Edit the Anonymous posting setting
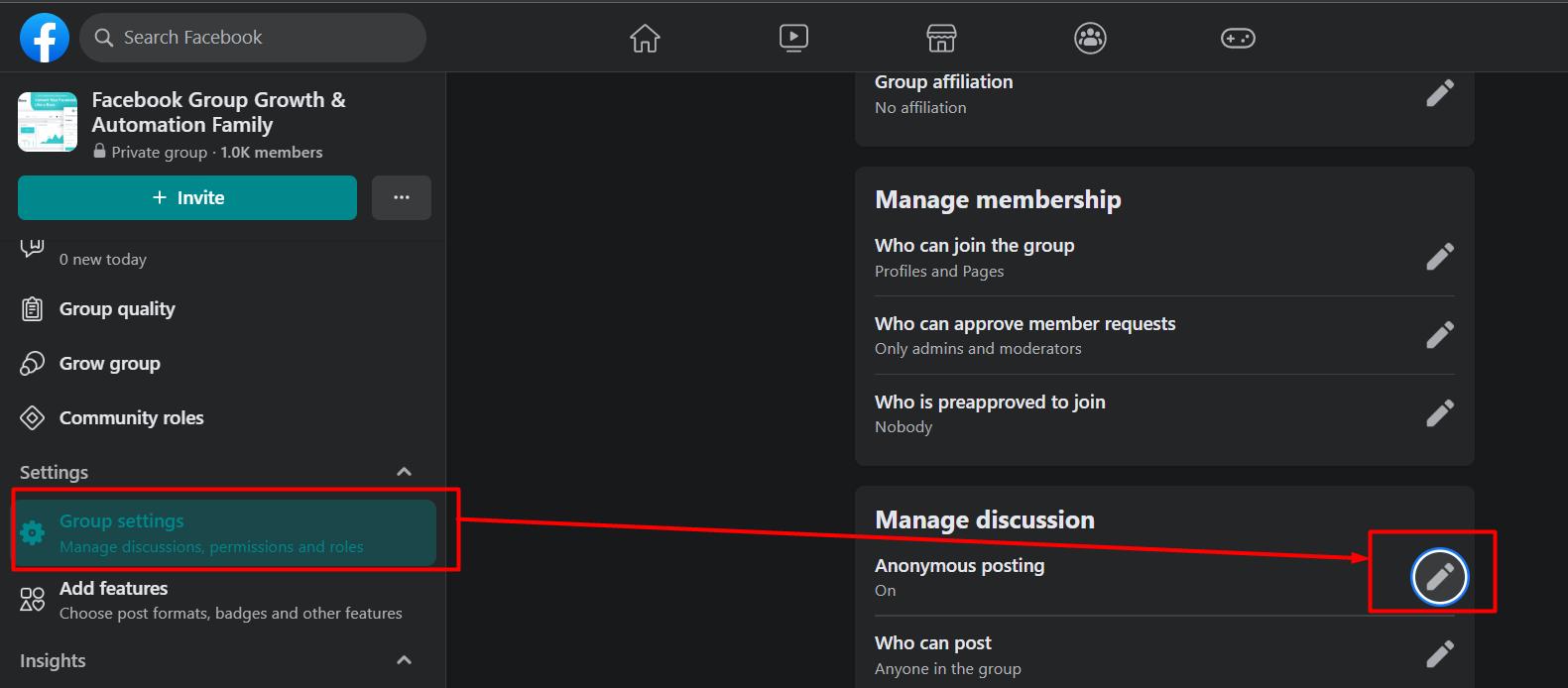 [x=1439, y=576]
